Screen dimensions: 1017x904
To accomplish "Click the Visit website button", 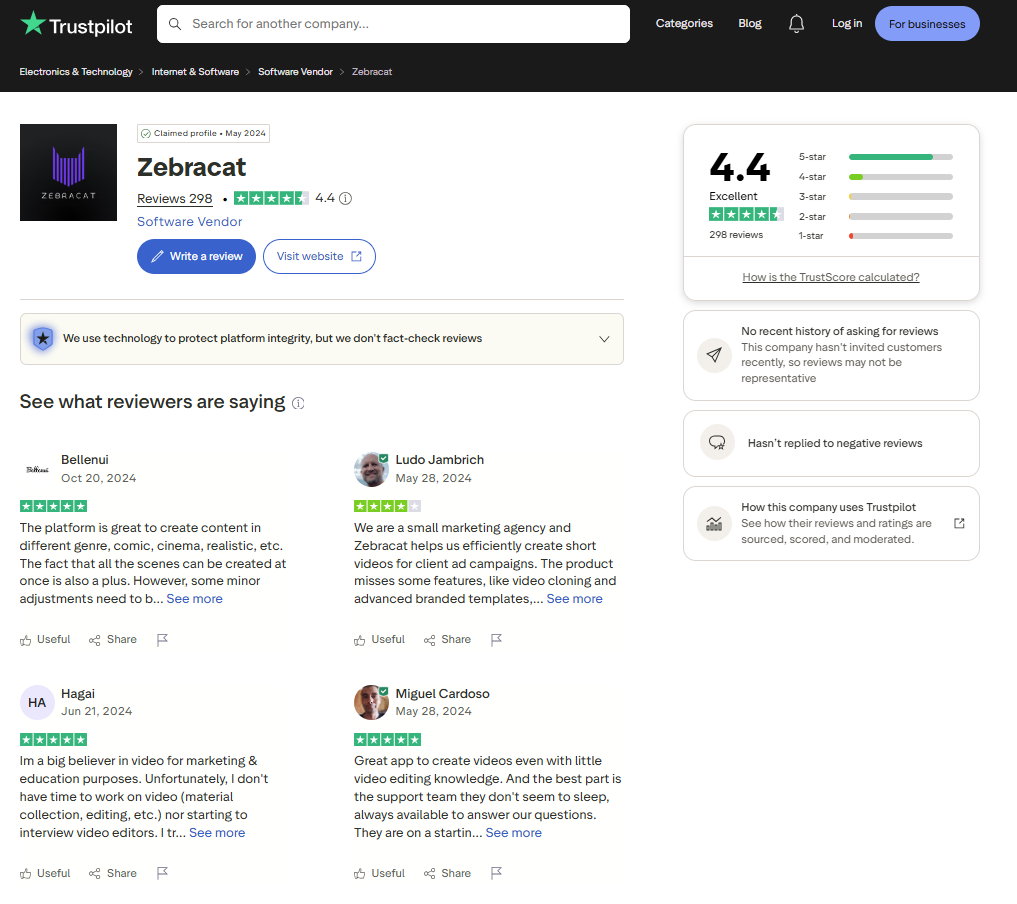I will [319, 256].
